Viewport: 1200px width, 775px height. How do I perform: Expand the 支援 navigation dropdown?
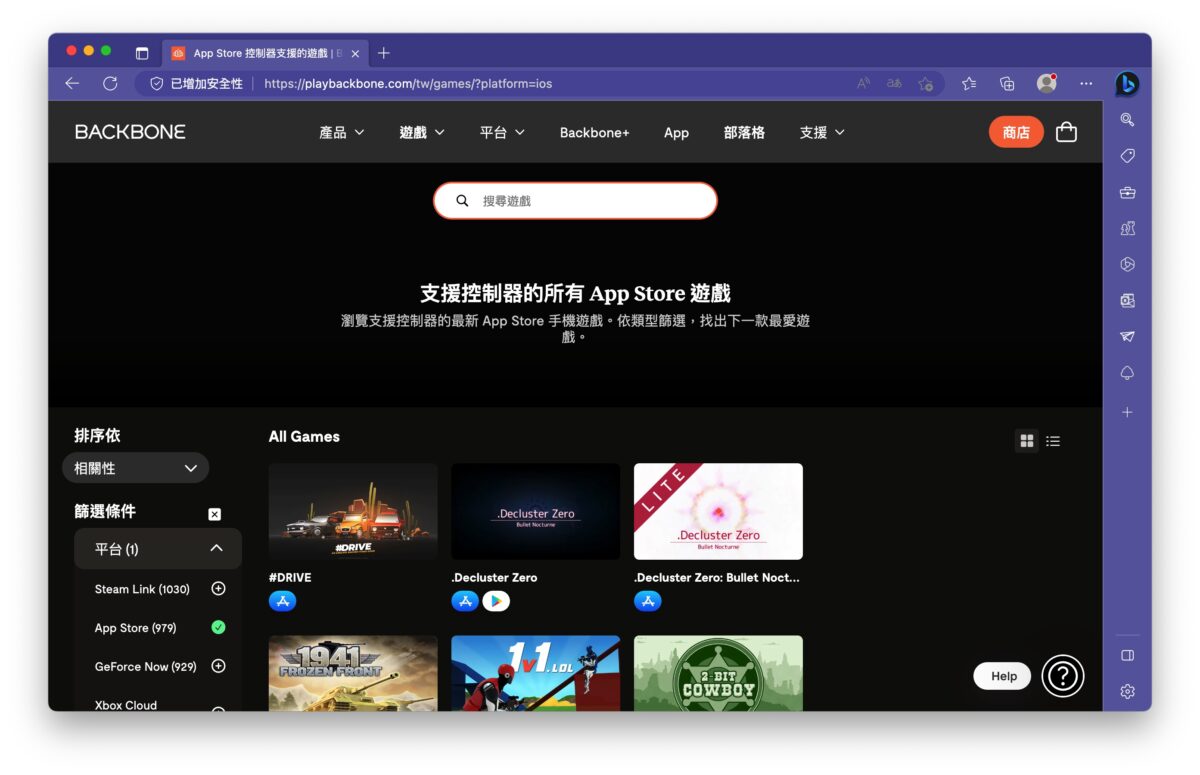pyautogui.click(x=822, y=132)
